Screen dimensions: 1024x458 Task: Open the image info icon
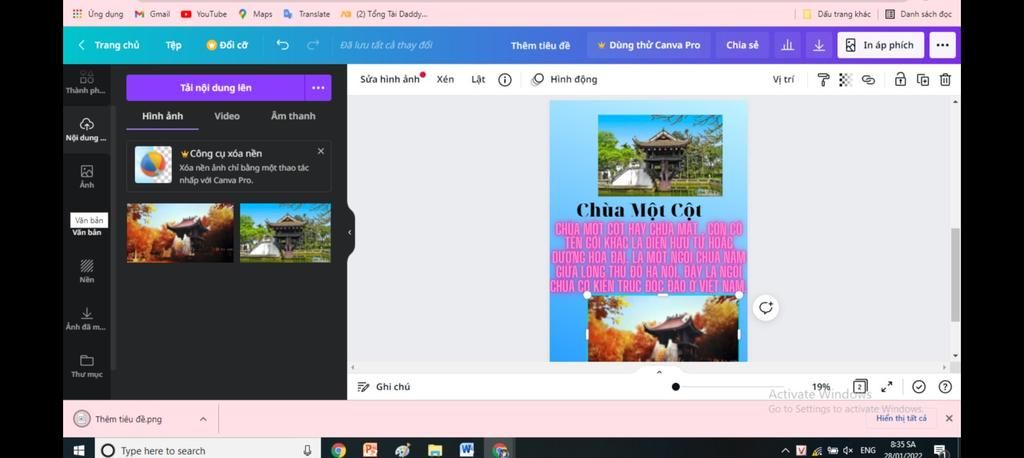(505, 80)
